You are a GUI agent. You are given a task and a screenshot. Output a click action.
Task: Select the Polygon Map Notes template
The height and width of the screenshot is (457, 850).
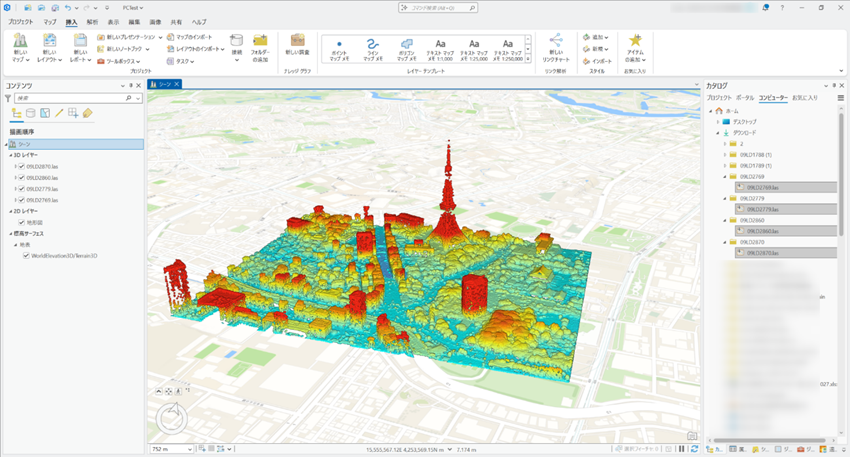(407, 49)
